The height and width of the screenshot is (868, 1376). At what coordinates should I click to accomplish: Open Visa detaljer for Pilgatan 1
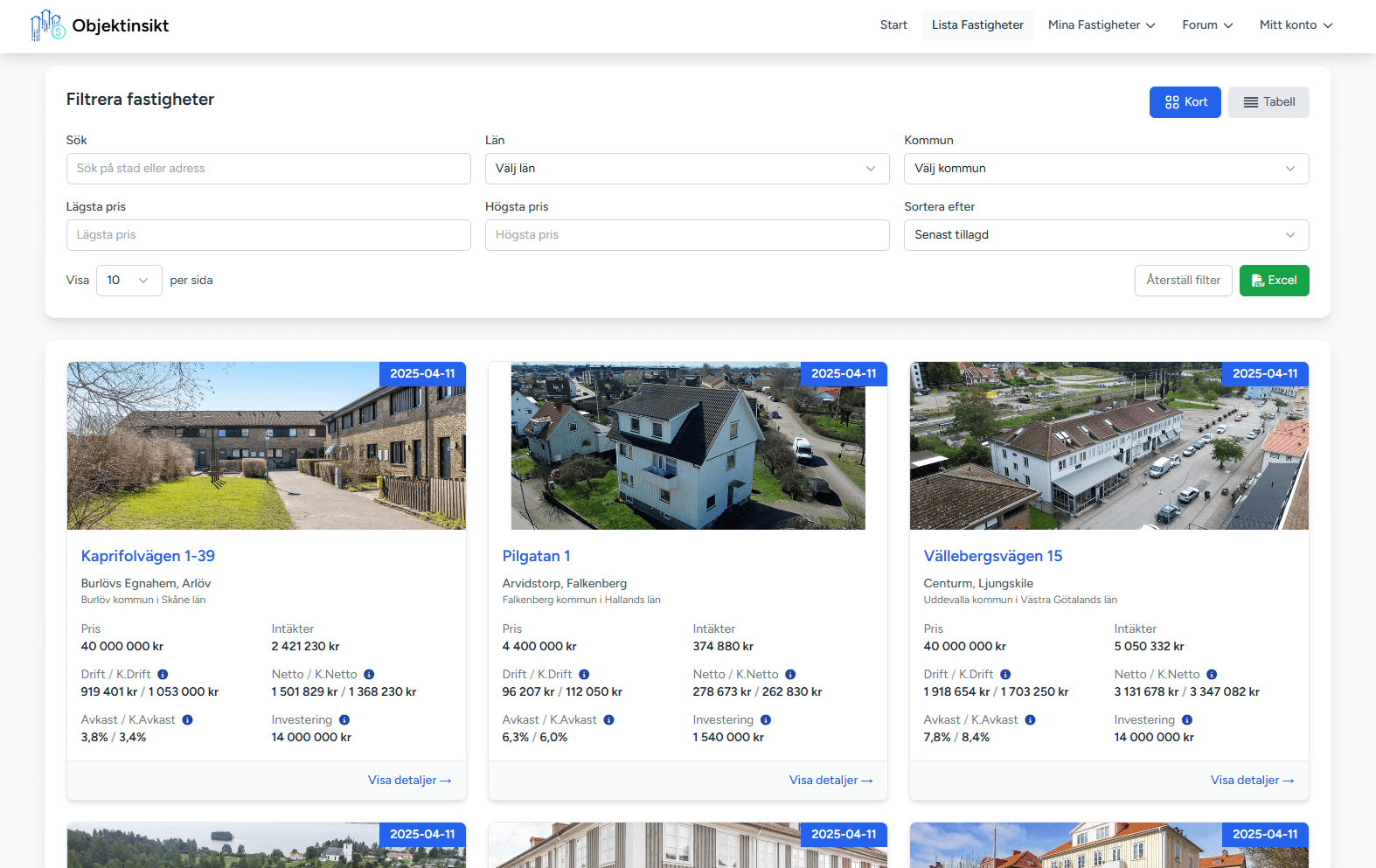pos(830,781)
